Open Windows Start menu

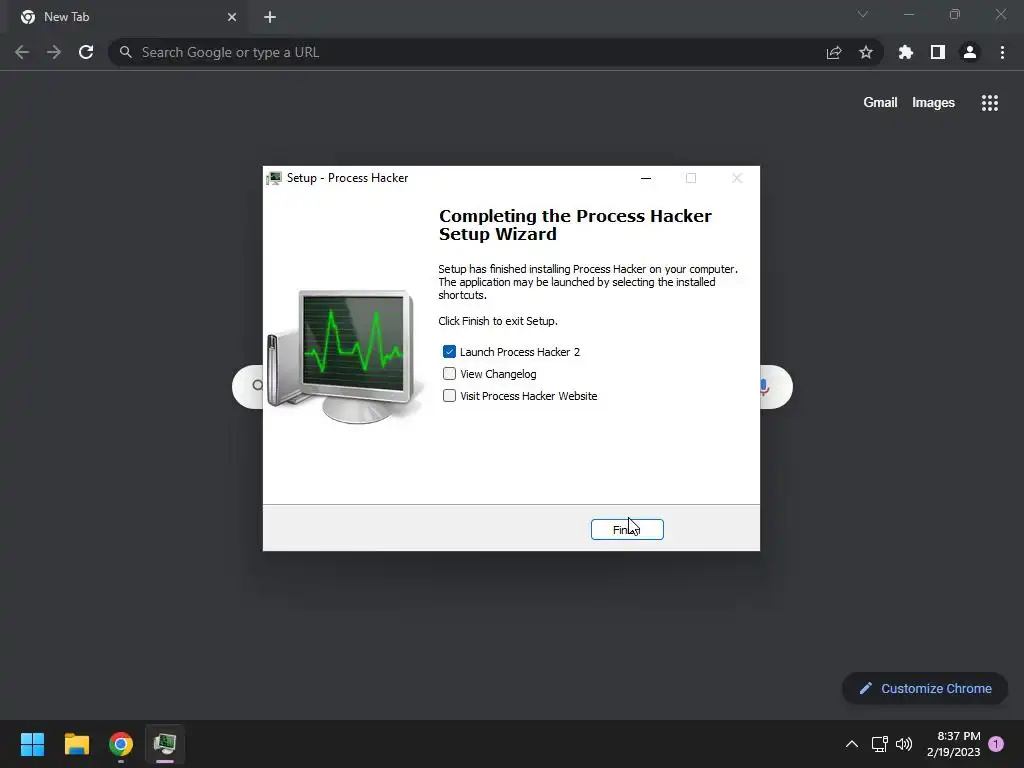click(x=32, y=744)
